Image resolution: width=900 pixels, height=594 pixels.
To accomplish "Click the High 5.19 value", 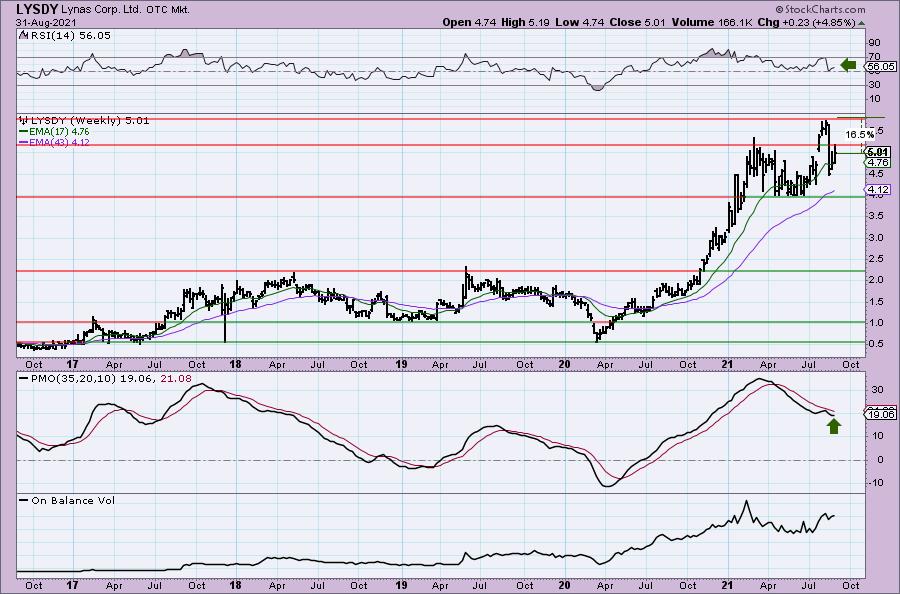I will tap(525, 22).
